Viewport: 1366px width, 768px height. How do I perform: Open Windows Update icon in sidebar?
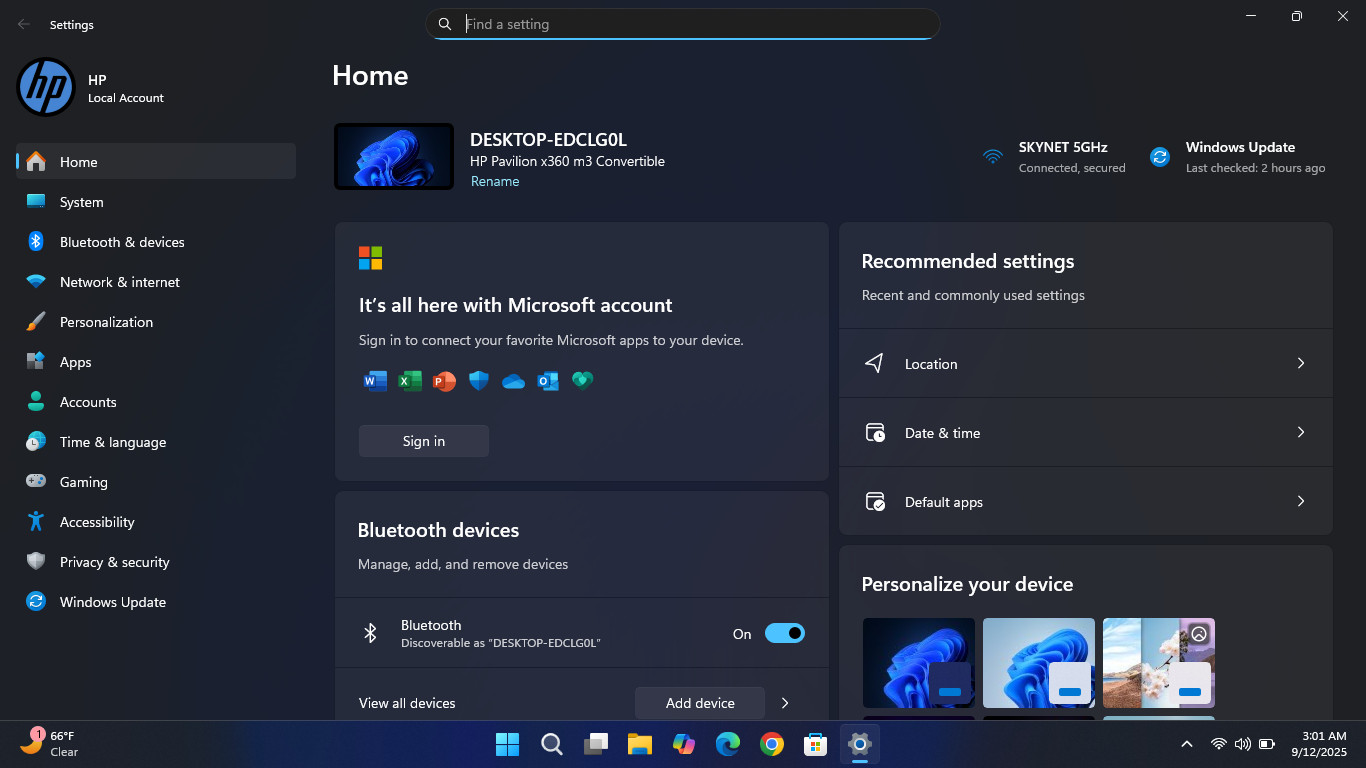[36, 601]
